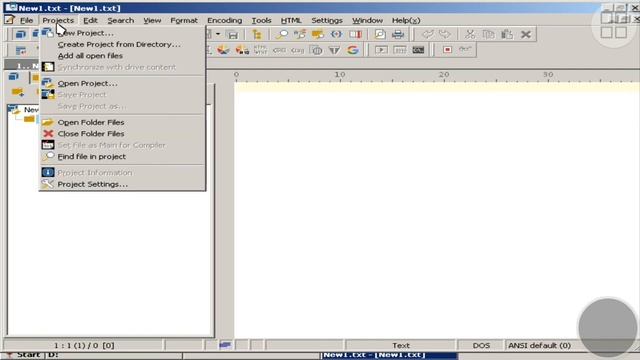Viewport: 640px width, 360px height.
Task: Select the New project root tree node
Action: [x=31, y=110]
